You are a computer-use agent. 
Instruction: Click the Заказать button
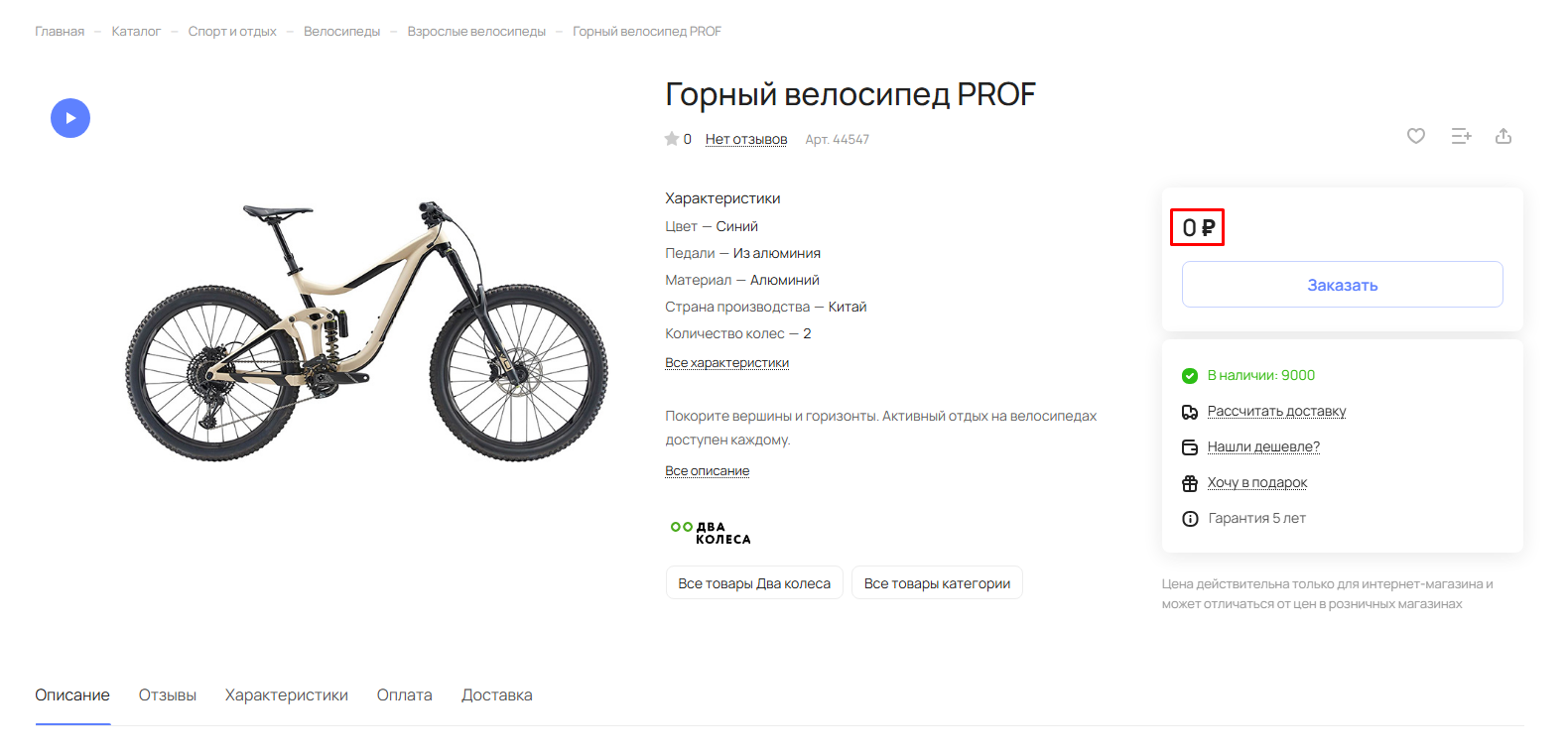tap(1343, 285)
